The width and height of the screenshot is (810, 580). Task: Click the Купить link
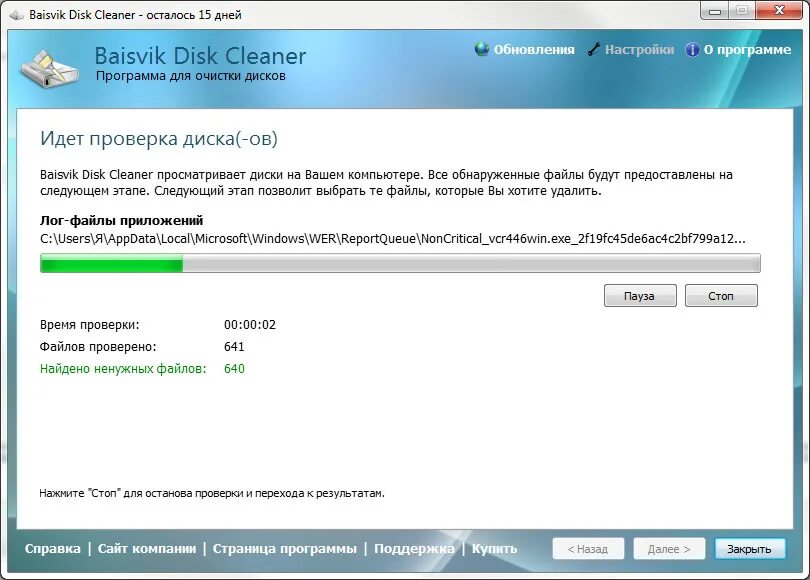pos(494,548)
